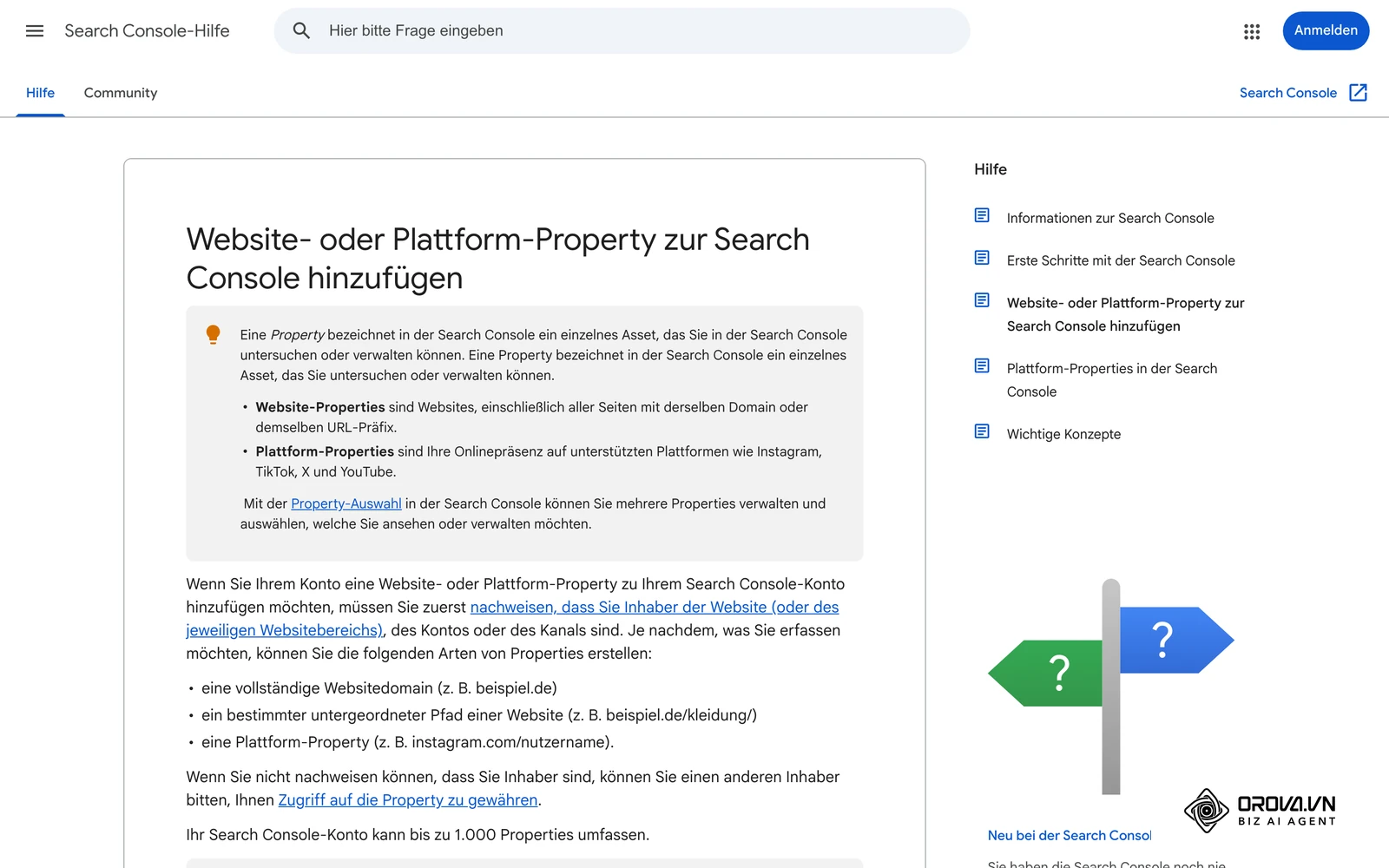
Task: Open the hamburger main menu
Action: pos(35,31)
